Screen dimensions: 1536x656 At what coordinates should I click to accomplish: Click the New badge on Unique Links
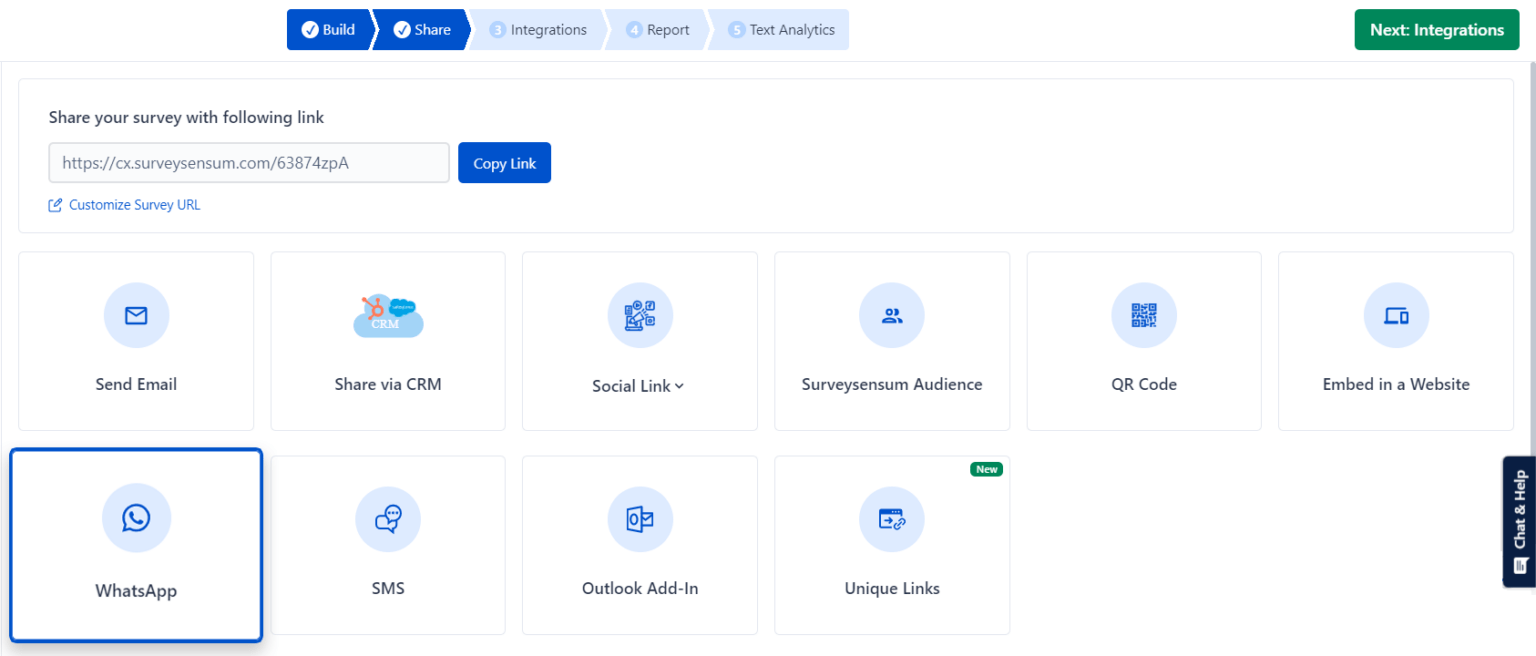tap(987, 469)
